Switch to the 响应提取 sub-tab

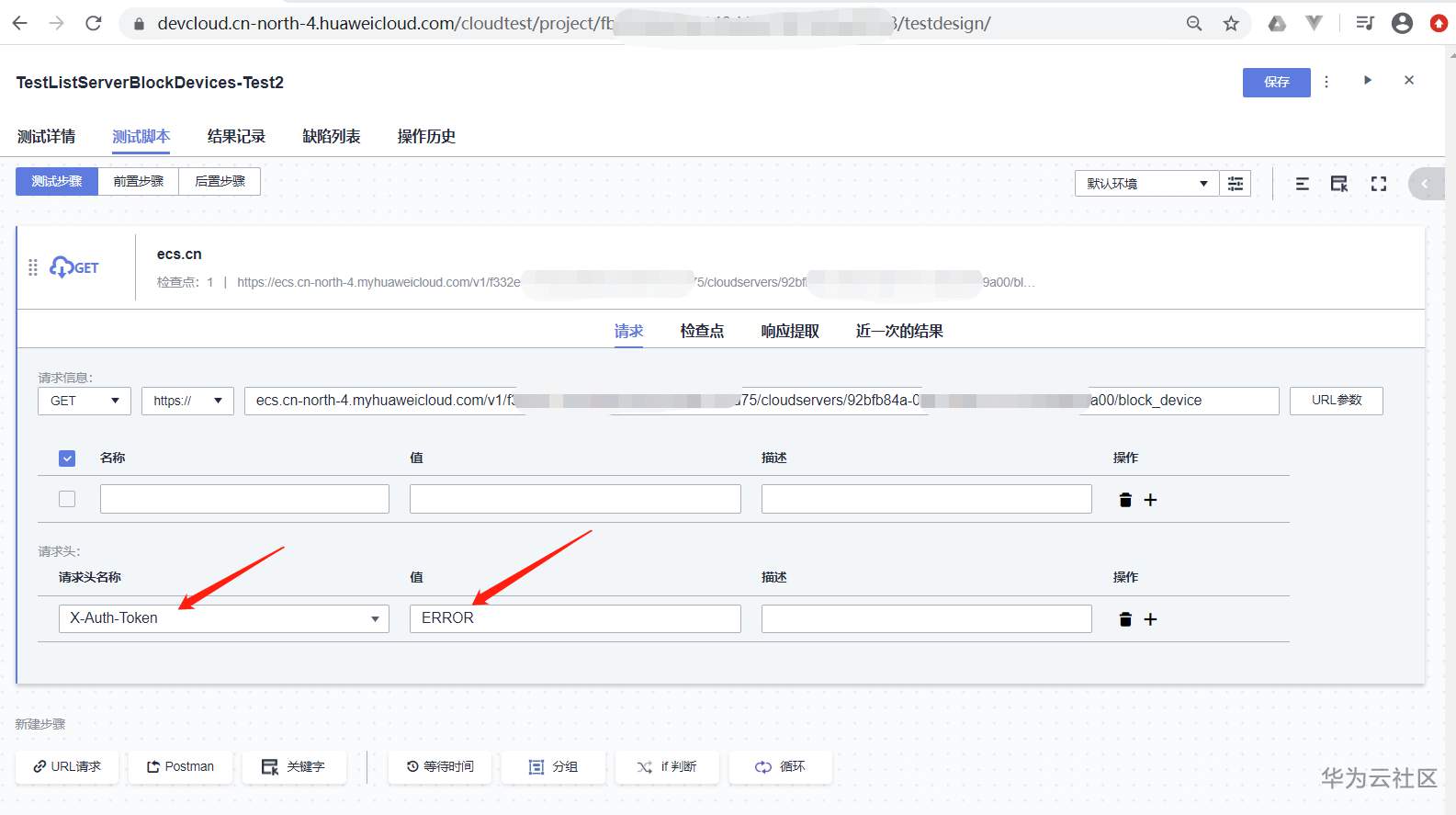[790, 332]
